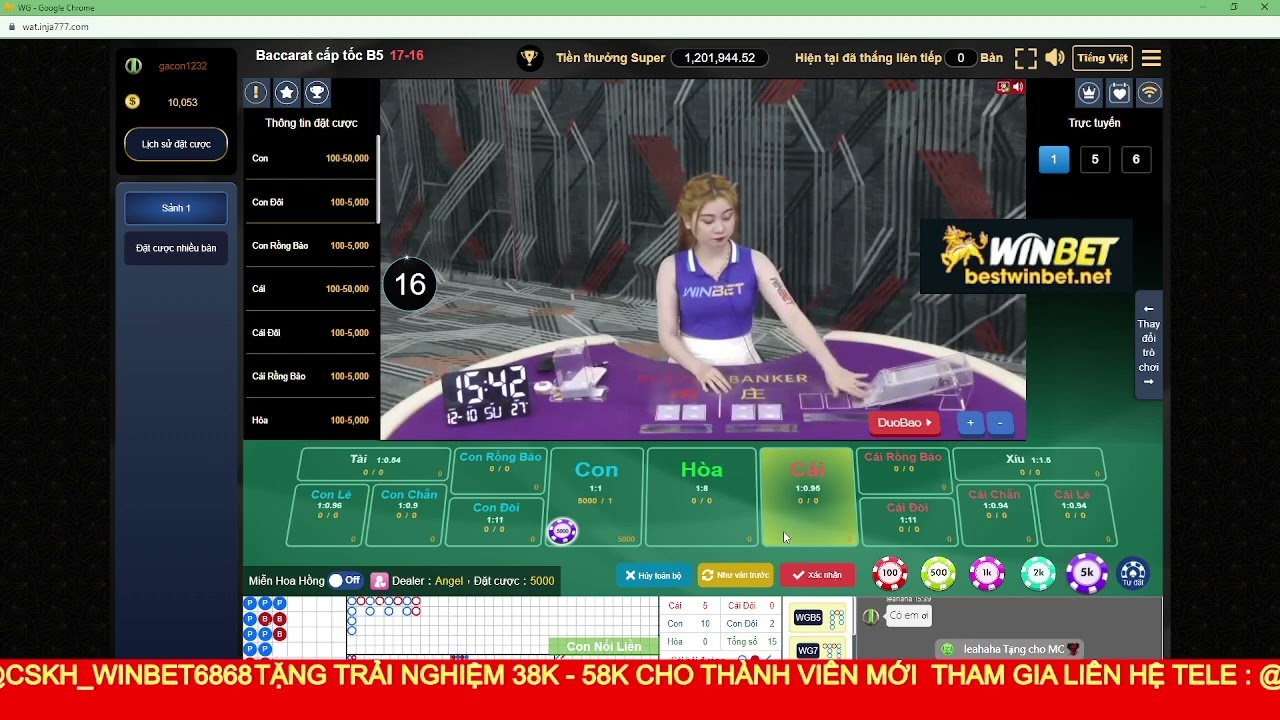Switch to online table 1
The height and width of the screenshot is (720, 1280).
click(1054, 160)
